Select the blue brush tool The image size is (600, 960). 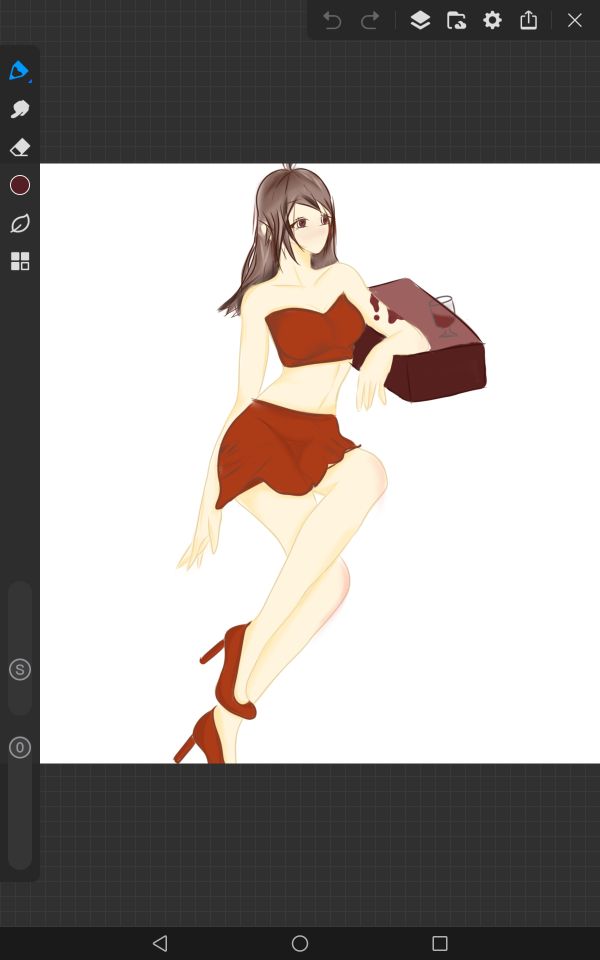pyautogui.click(x=20, y=71)
